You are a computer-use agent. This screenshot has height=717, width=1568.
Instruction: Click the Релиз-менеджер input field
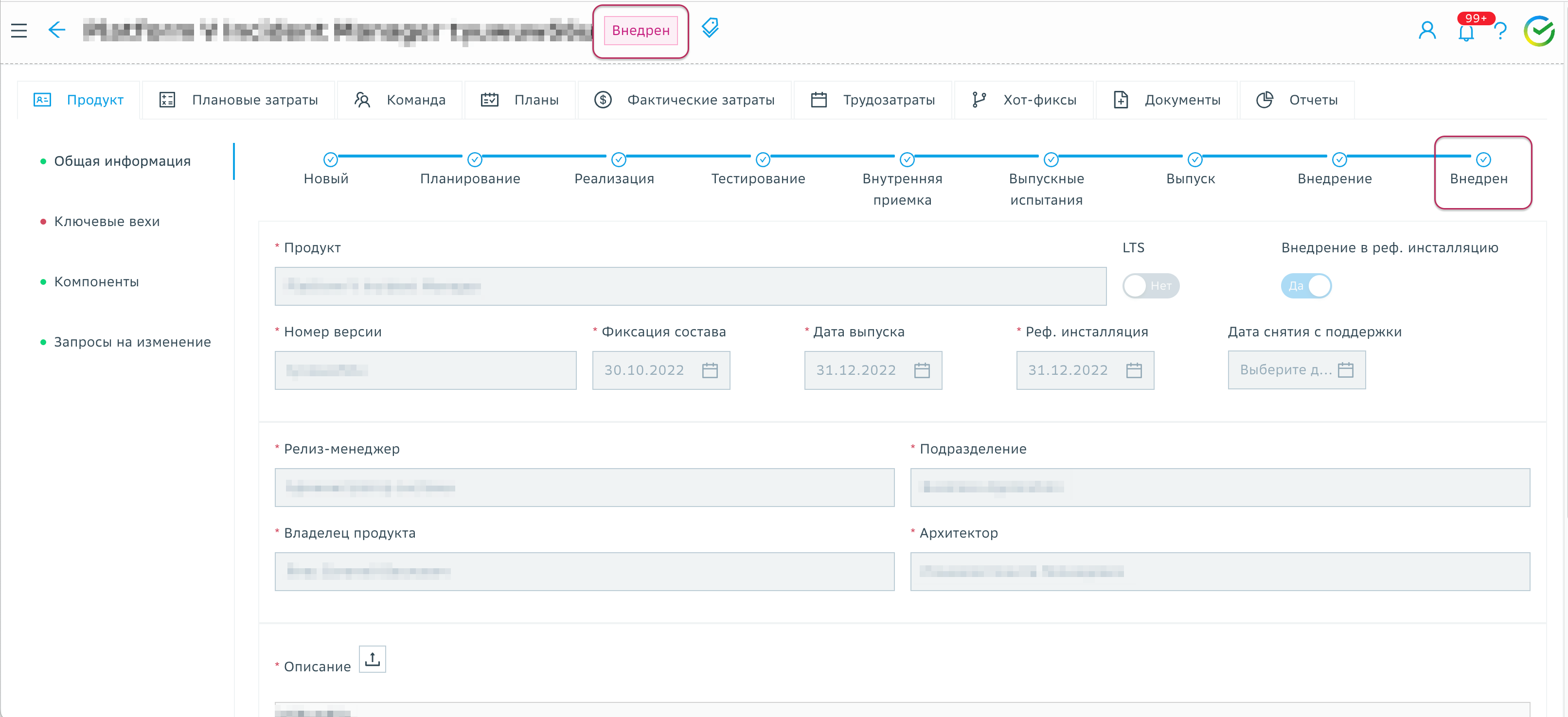coord(584,487)
